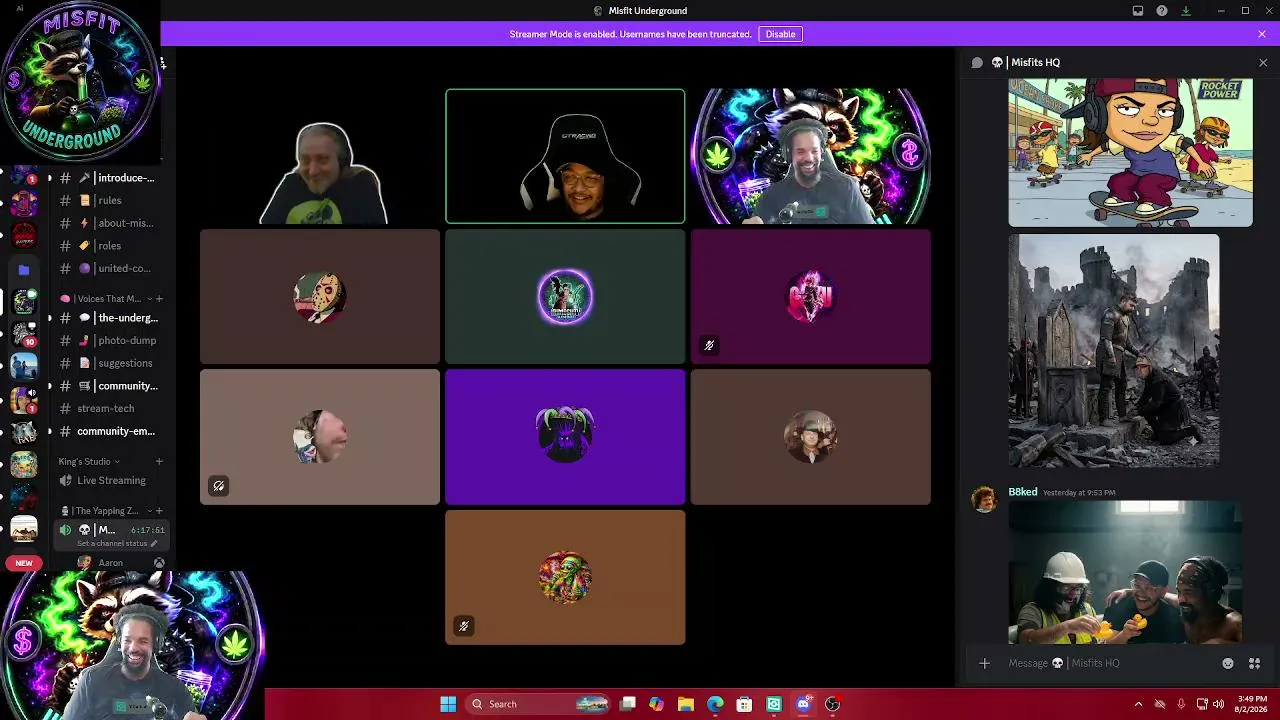The height and width of the screenshot is (720, 1280).
Task: Open the taskbar clock and date
Action: point(1252,704)
